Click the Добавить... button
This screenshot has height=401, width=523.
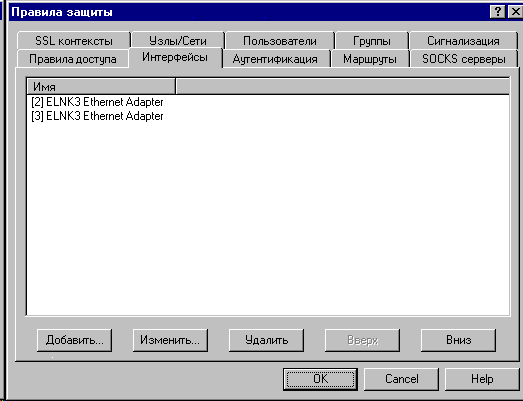click(74, 340)
